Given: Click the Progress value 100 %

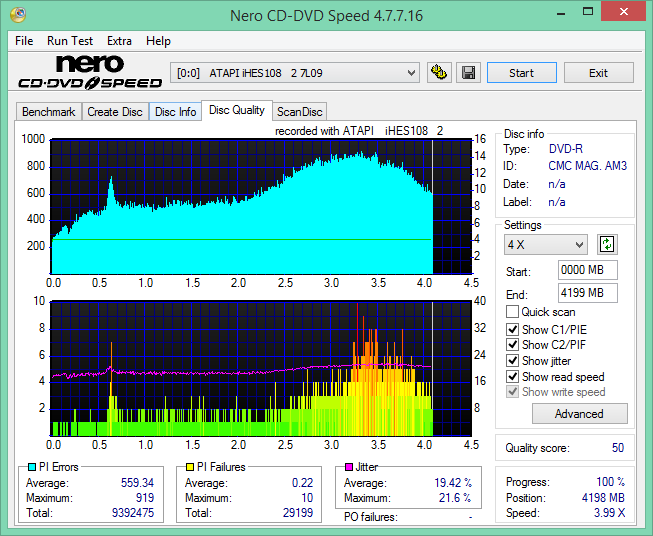Looking at the screenshot, I should point(611,482).
